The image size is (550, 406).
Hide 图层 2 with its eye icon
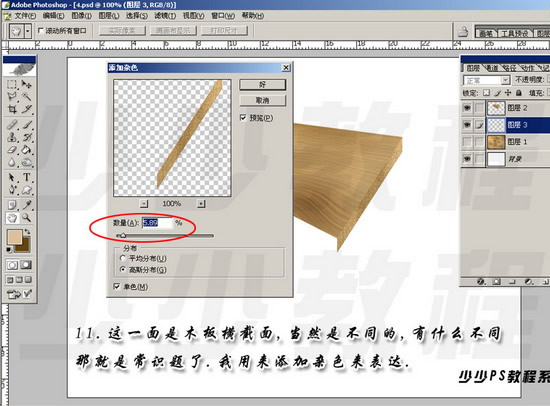click(x=467, y=108)
